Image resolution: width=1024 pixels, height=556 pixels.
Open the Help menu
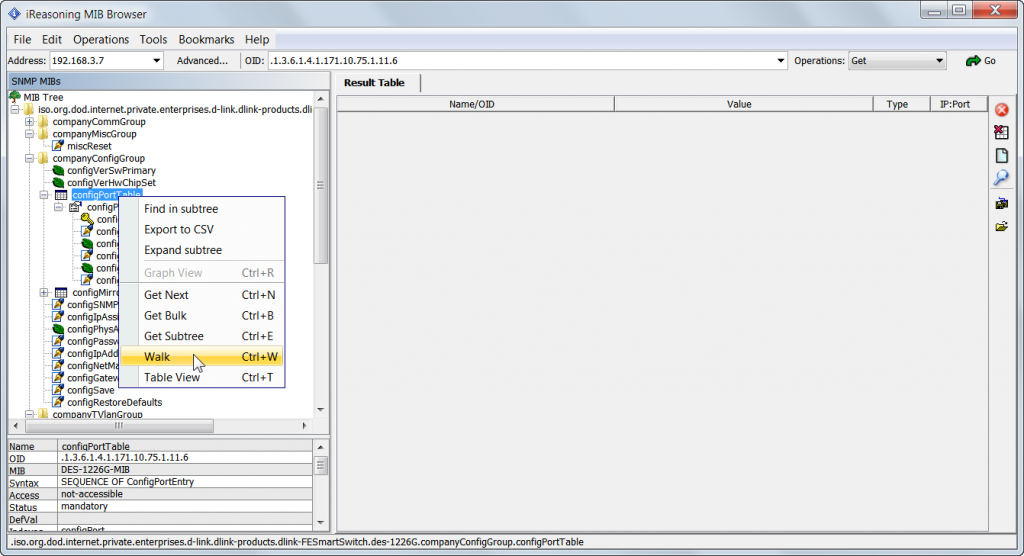click(x=257, y=39)
